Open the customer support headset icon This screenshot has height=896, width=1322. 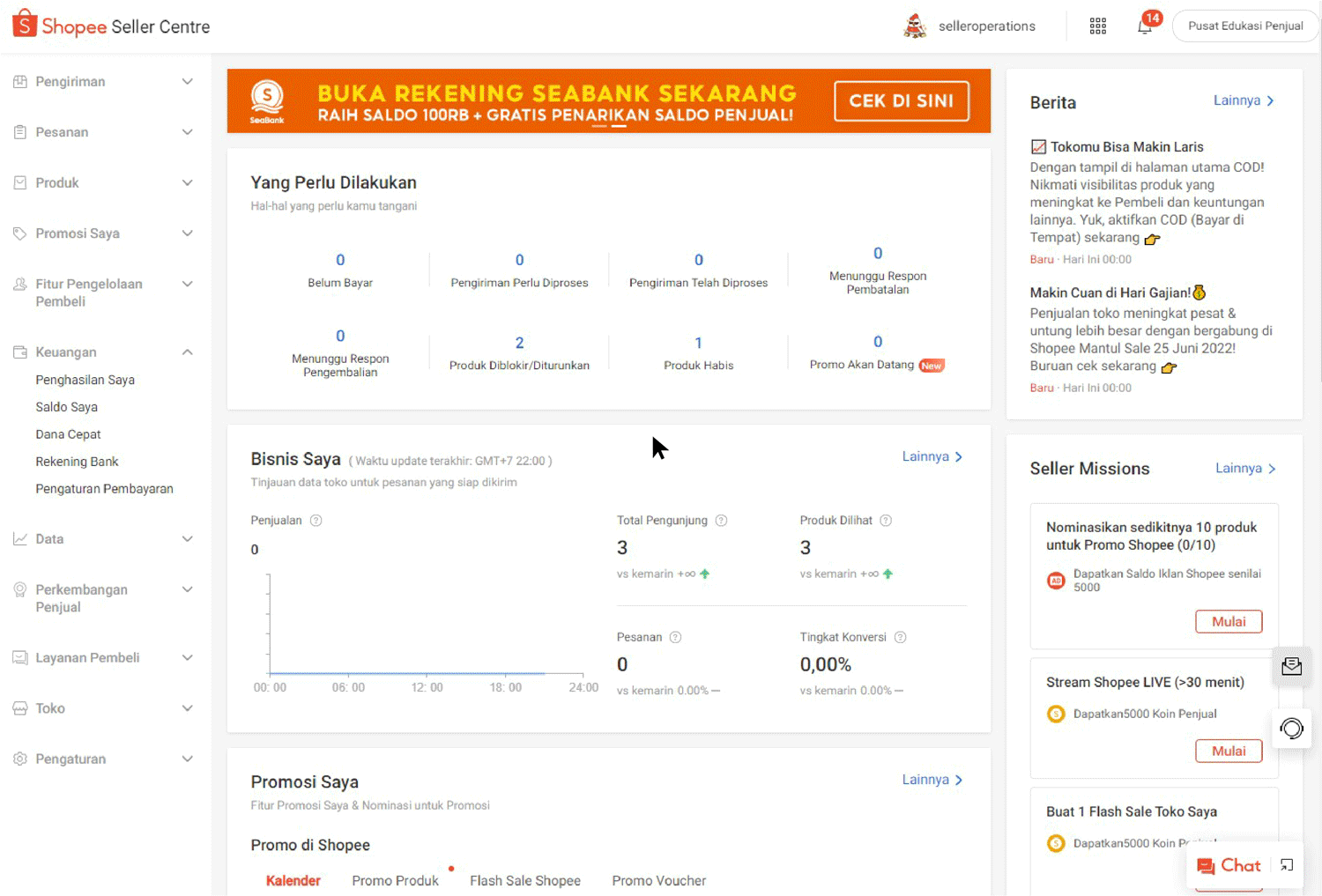point(1291,729)
